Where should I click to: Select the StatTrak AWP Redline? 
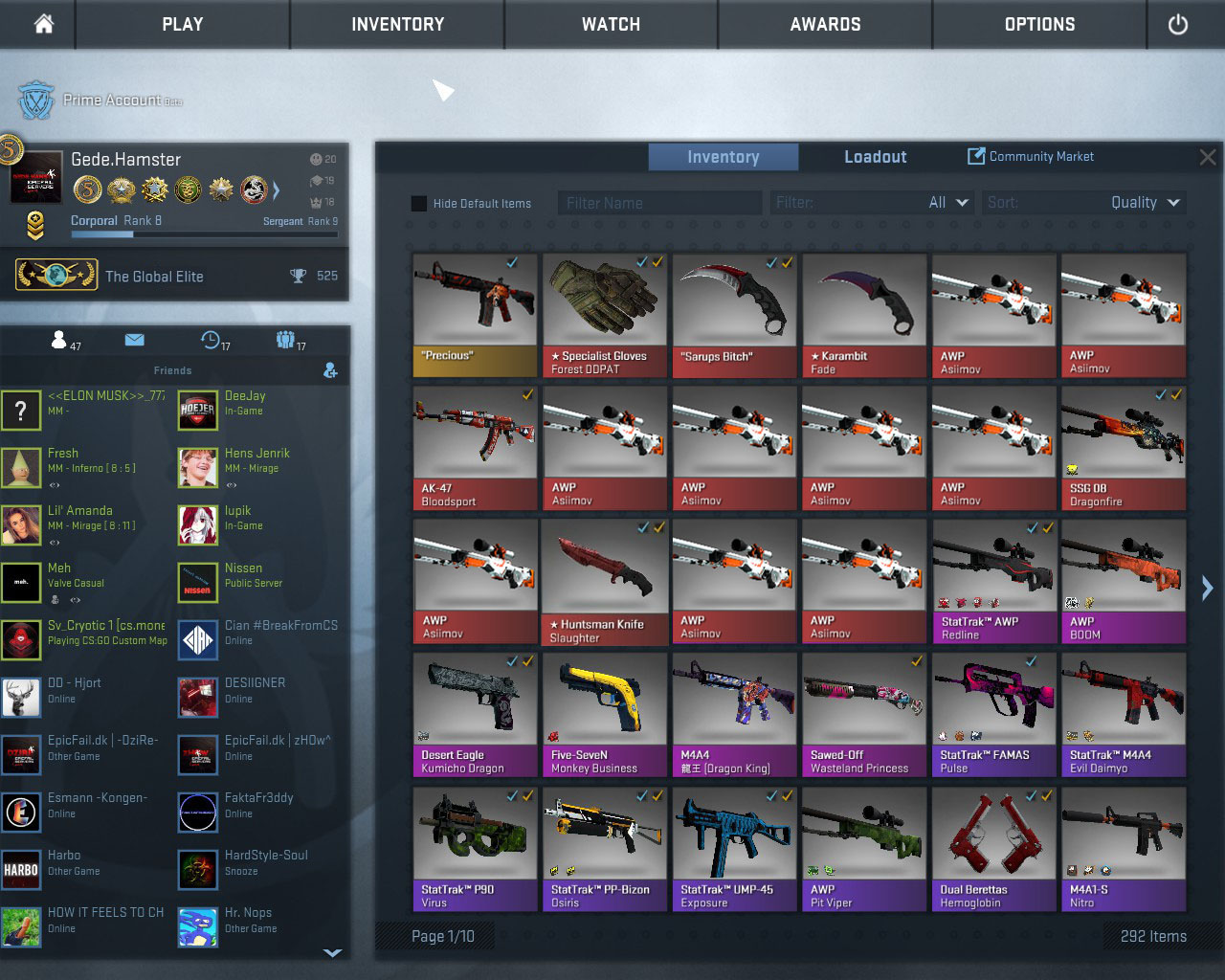click(994, 581)
